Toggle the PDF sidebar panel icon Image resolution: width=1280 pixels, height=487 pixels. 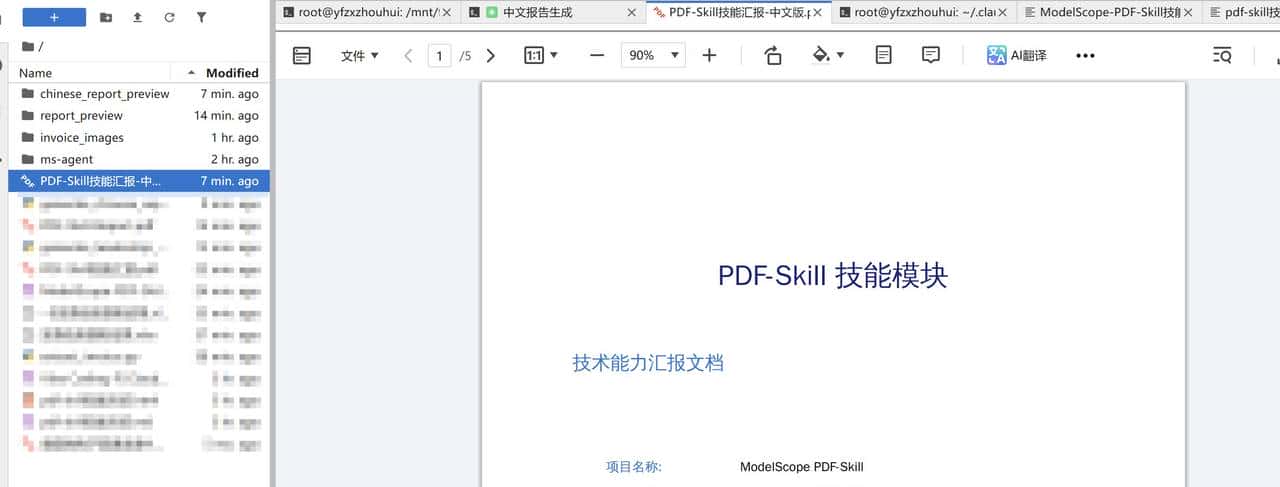(x=302, y=56)
